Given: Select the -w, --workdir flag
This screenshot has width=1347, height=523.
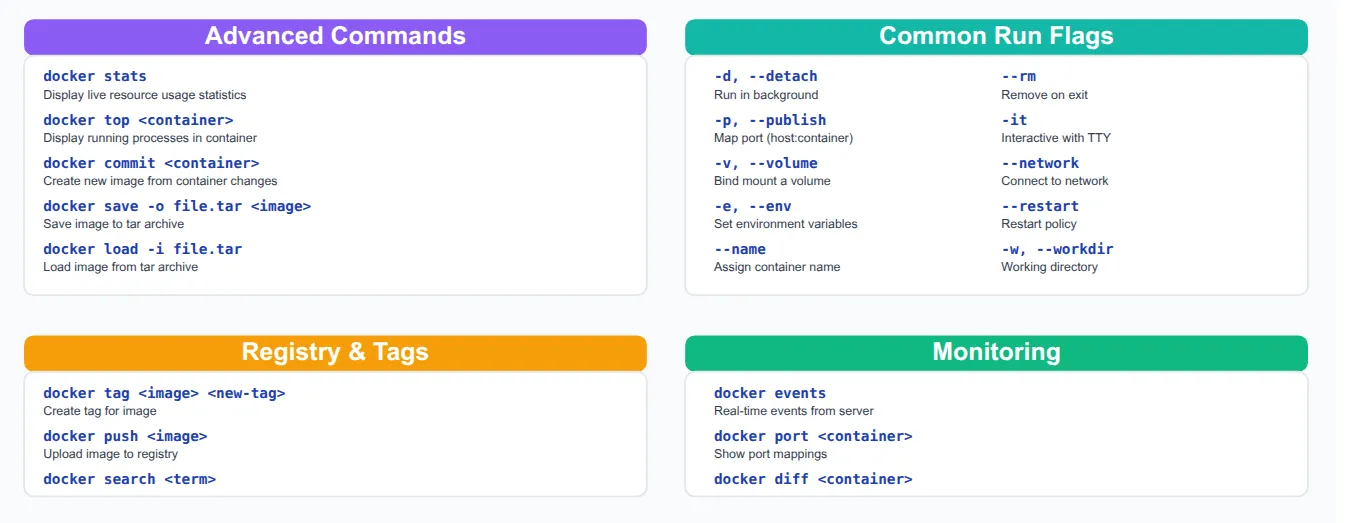Looking at the screenshot, I should pos(1057,249).
